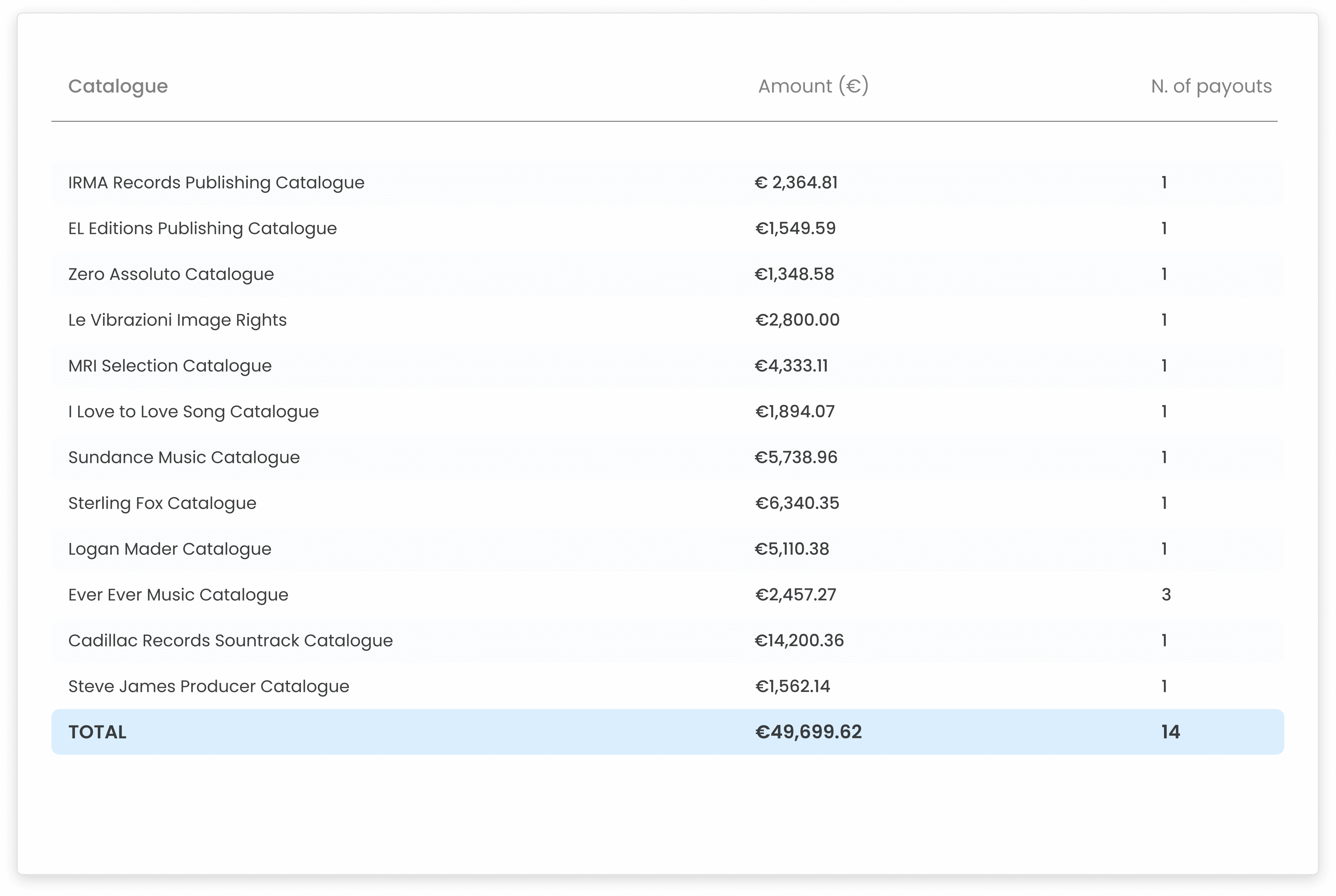Select Le Vibrazioni Image Rights
This screenshot has height=896, width=1336.
tap(177, 320)
